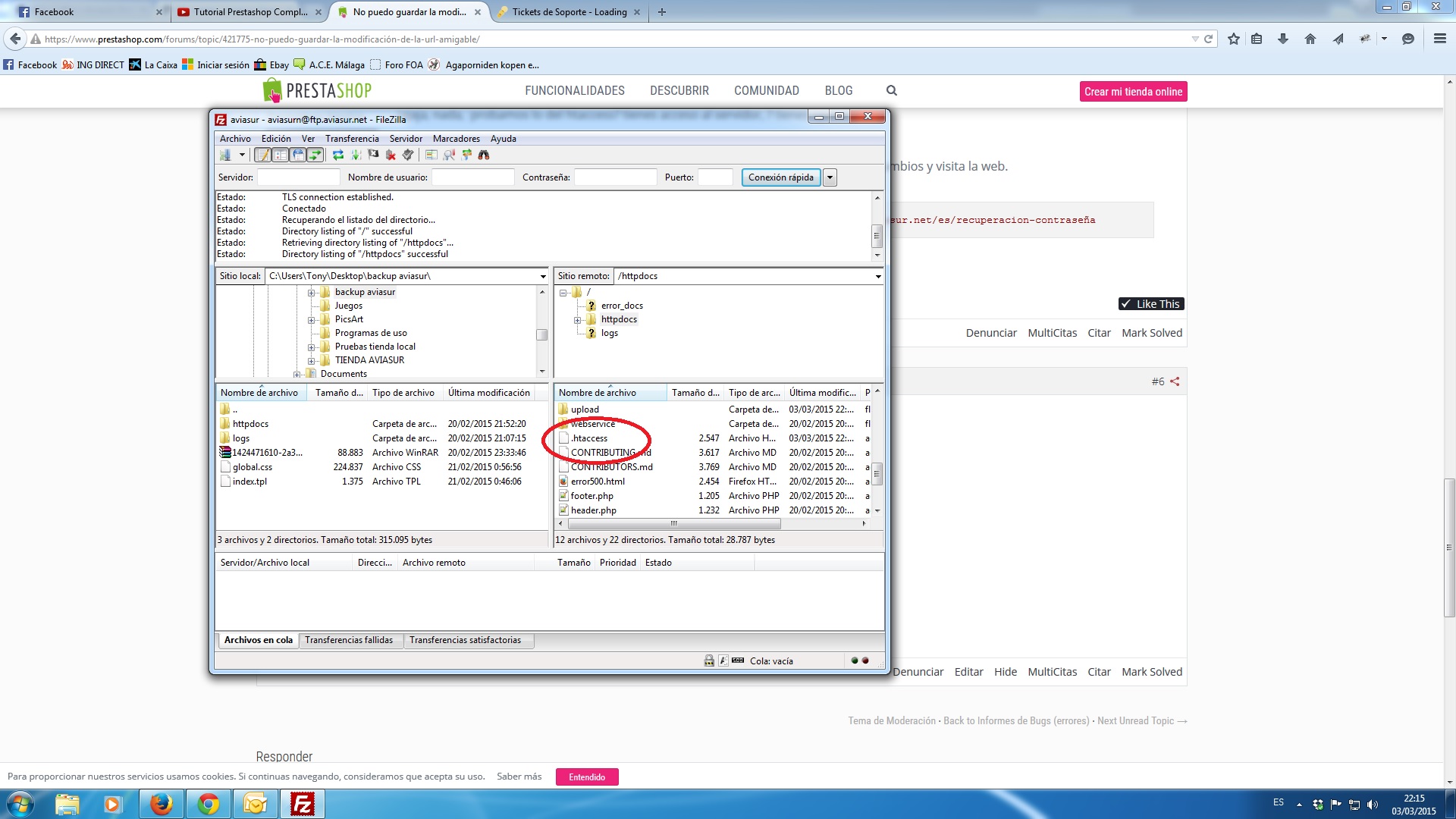Toggle the message log display
Screen dimensions: 1456x819
pos(262,155)
